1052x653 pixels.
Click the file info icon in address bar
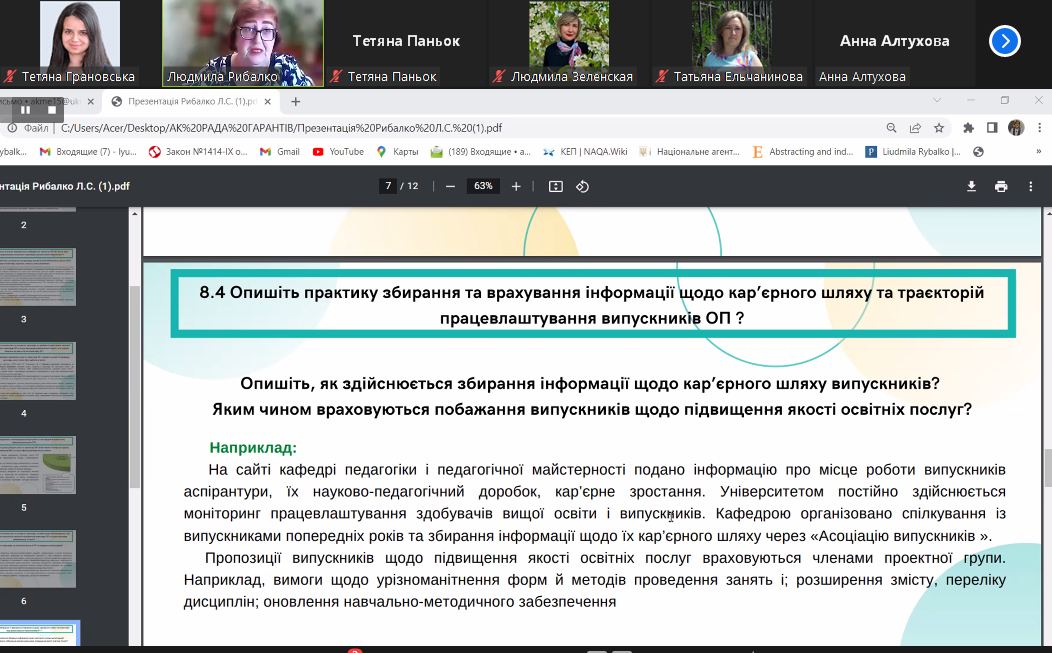12,128
